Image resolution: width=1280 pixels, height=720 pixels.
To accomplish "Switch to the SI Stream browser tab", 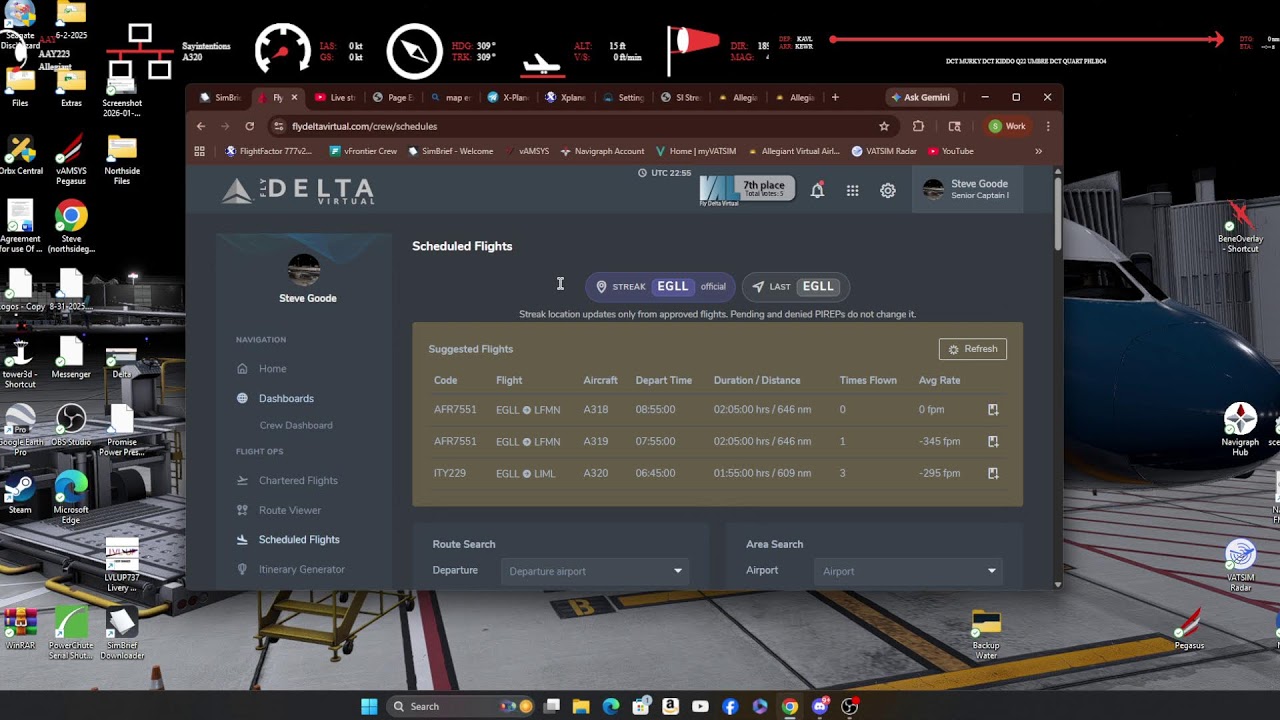I will tap(681, 97).
